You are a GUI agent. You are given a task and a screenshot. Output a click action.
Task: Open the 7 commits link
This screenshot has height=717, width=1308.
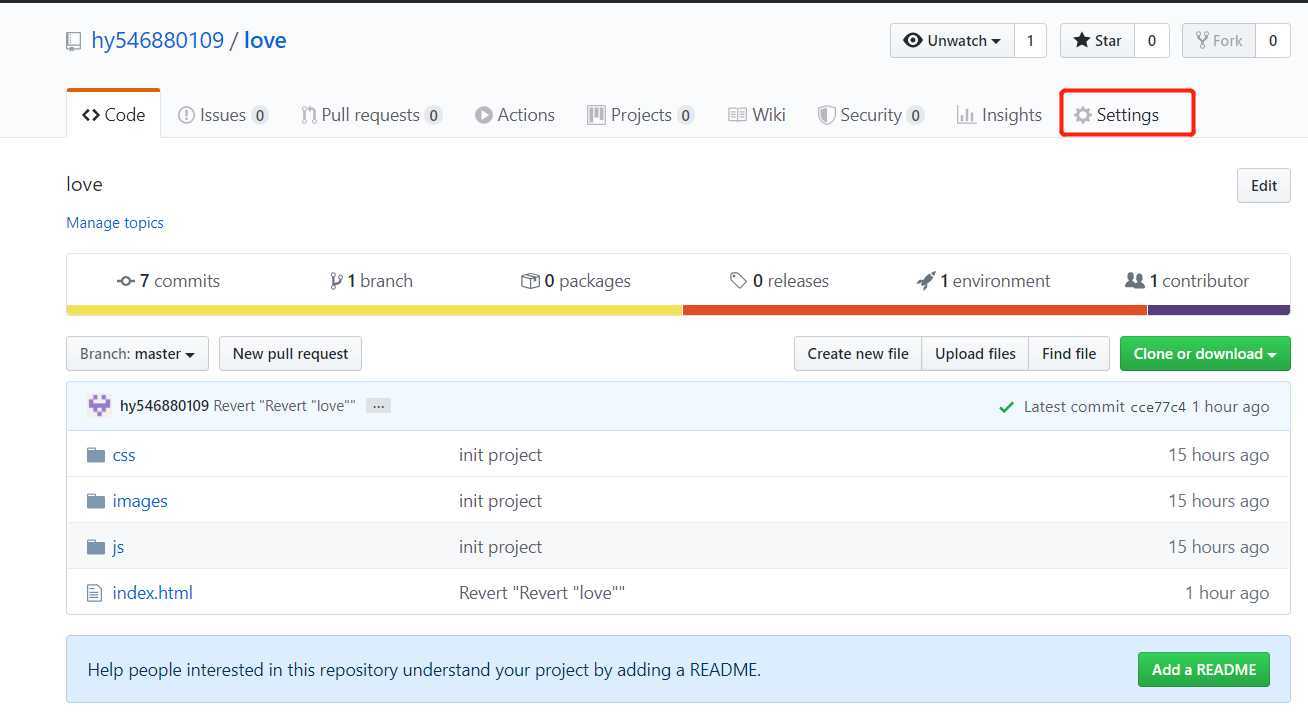point(168,281)
